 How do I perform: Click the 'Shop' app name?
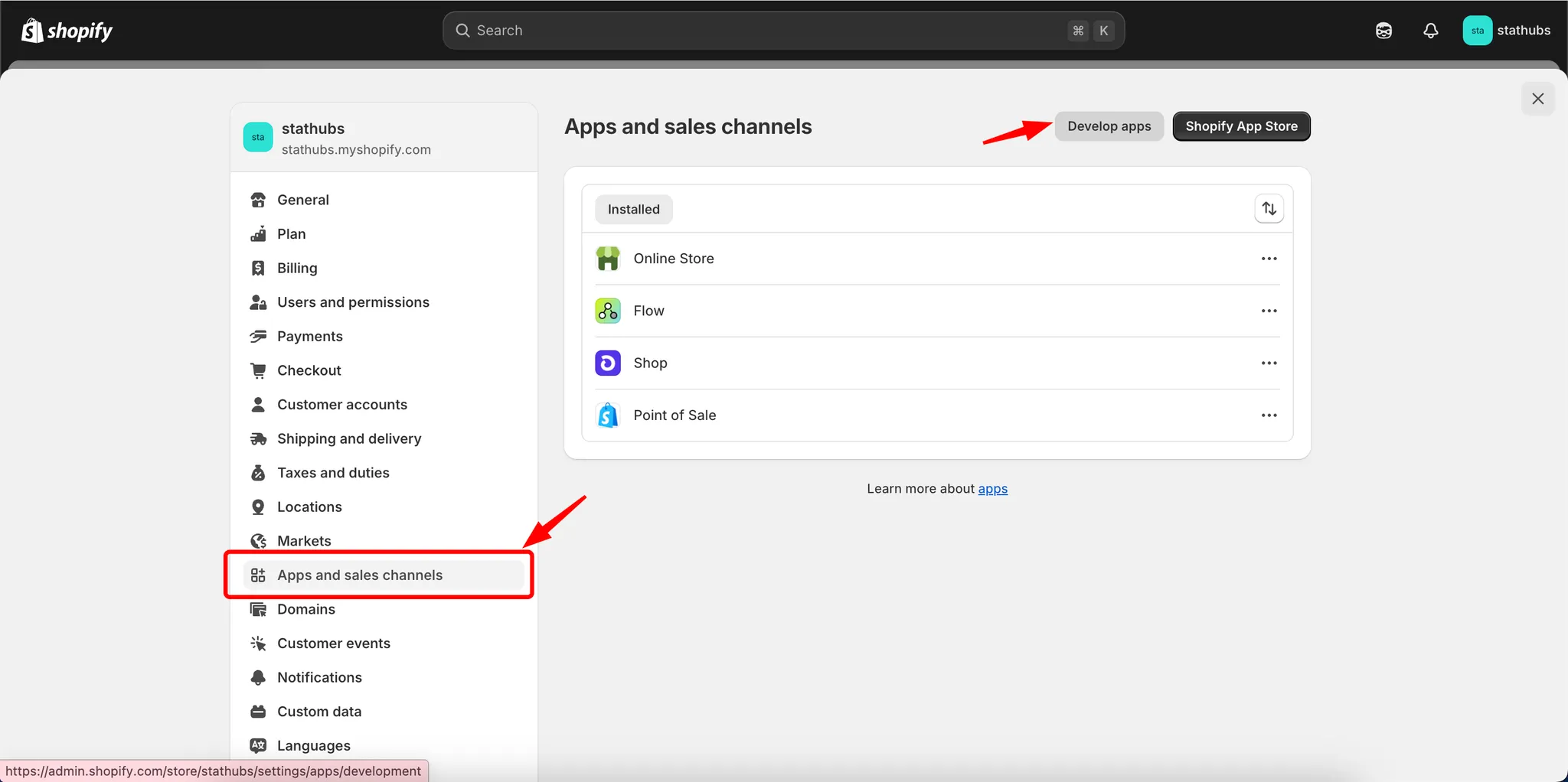tap(650, 363)
